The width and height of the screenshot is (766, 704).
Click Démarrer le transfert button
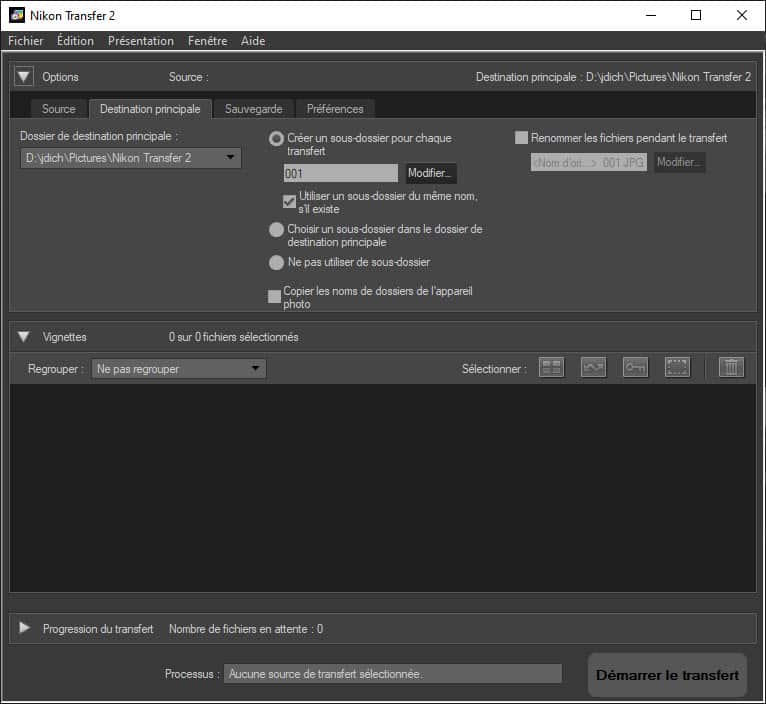click(667, 675)
